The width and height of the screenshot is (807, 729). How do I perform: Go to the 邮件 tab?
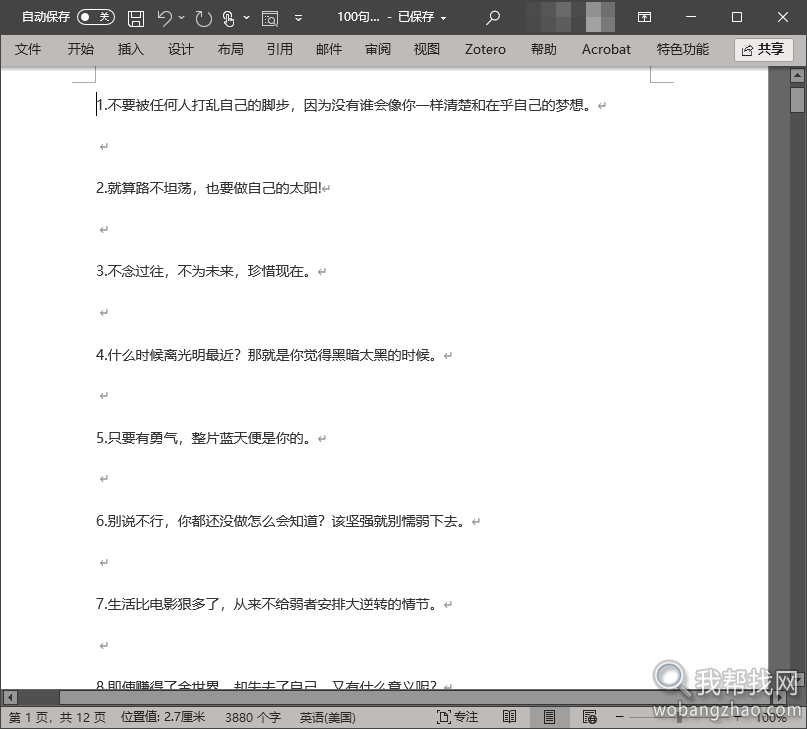click(329, 49)
